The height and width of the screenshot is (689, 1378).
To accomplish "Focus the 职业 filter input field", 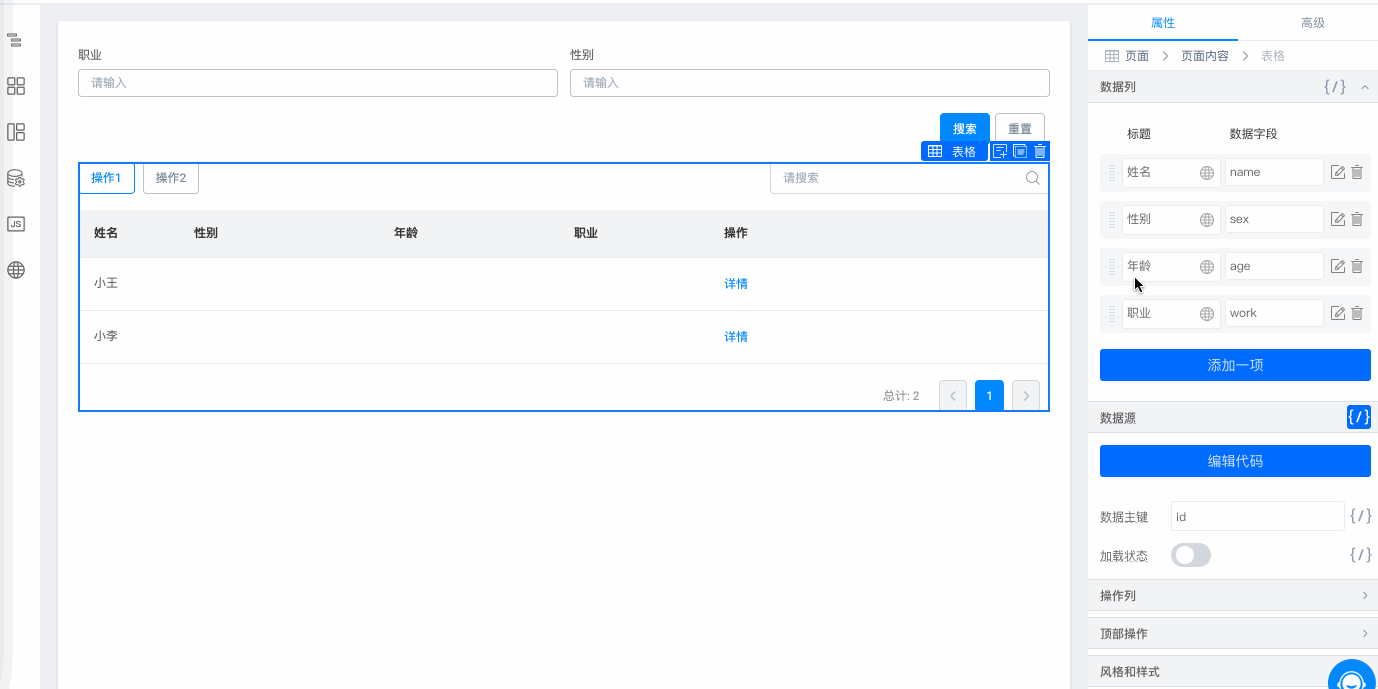I will click(x=318, y=83).
